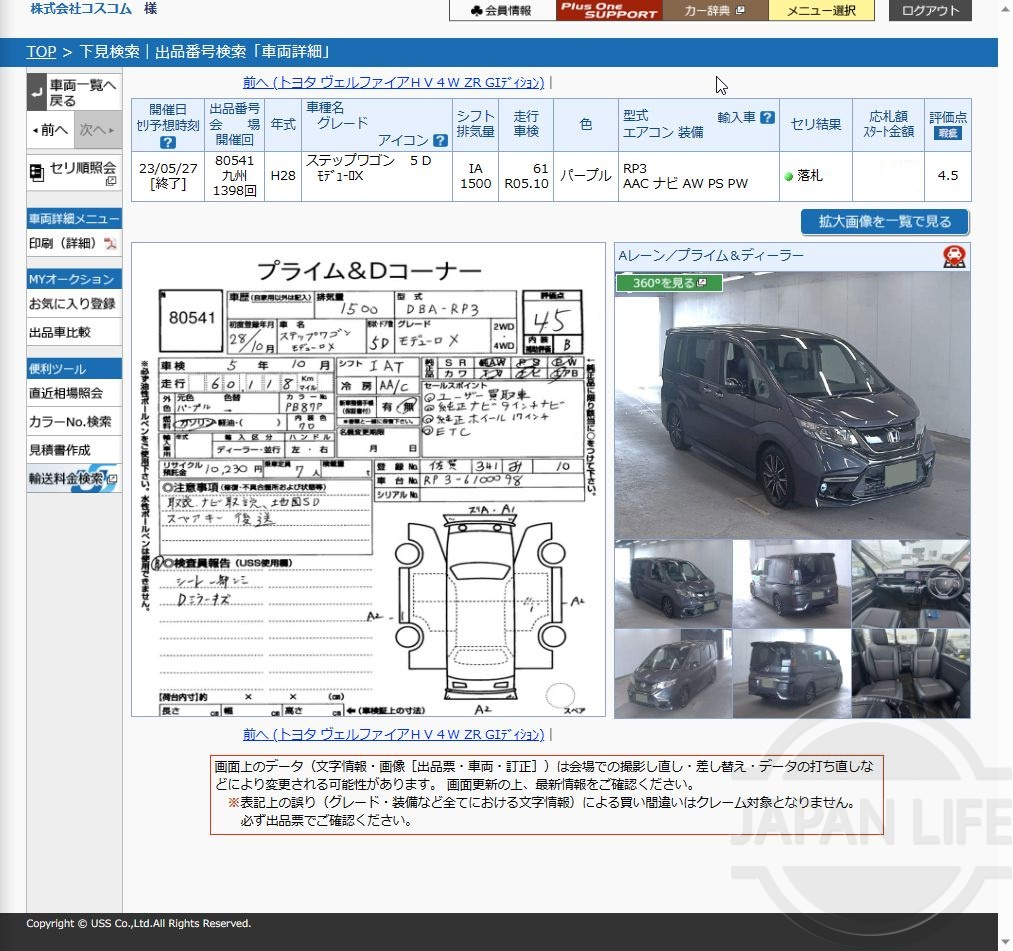This screenshot has width=1013, height=951.
Task: Select カー辞典 in the top menu bar
Action: pyautogui.click(x=710, y=11)
